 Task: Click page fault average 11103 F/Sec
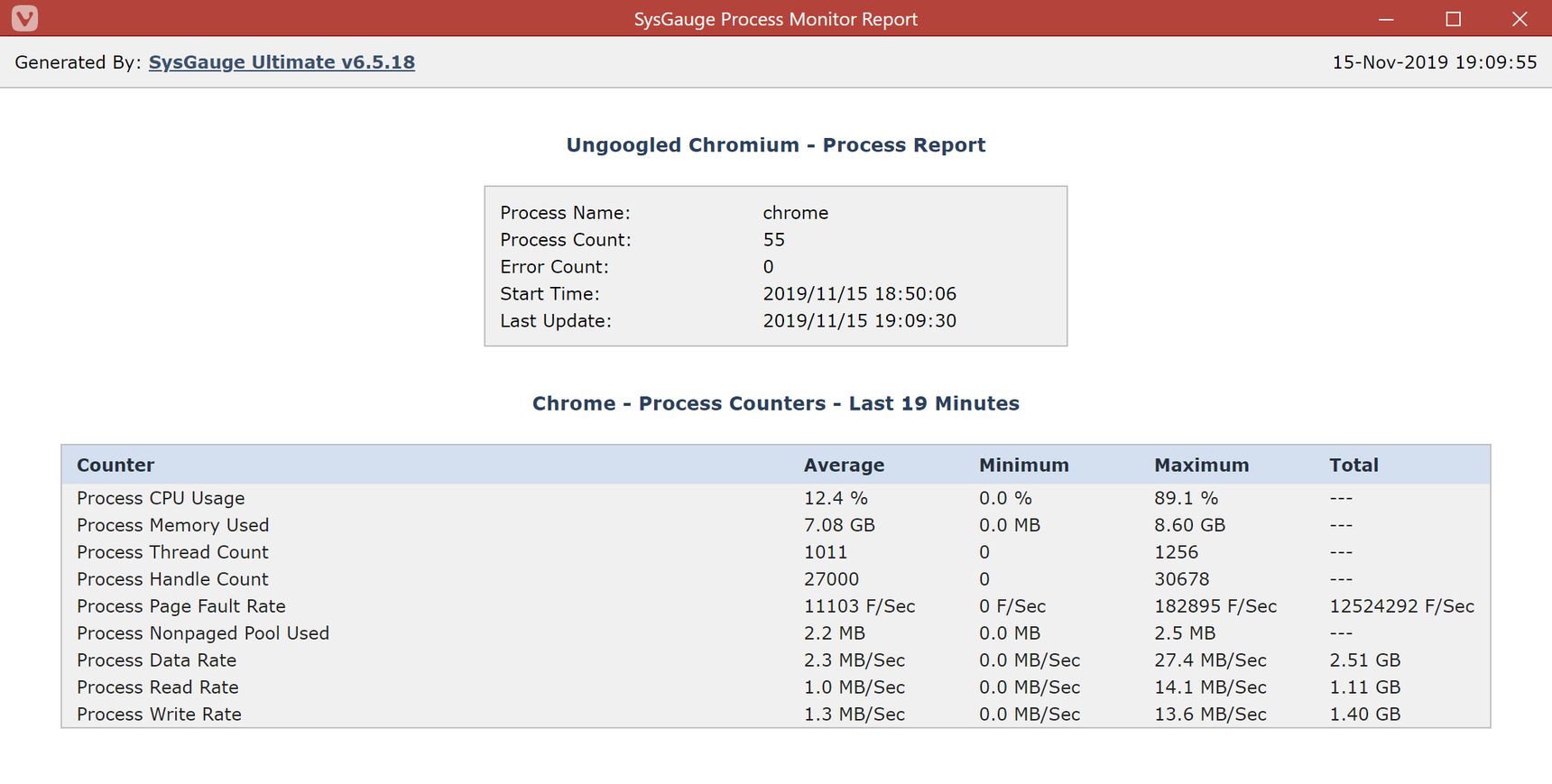point(860,606)
